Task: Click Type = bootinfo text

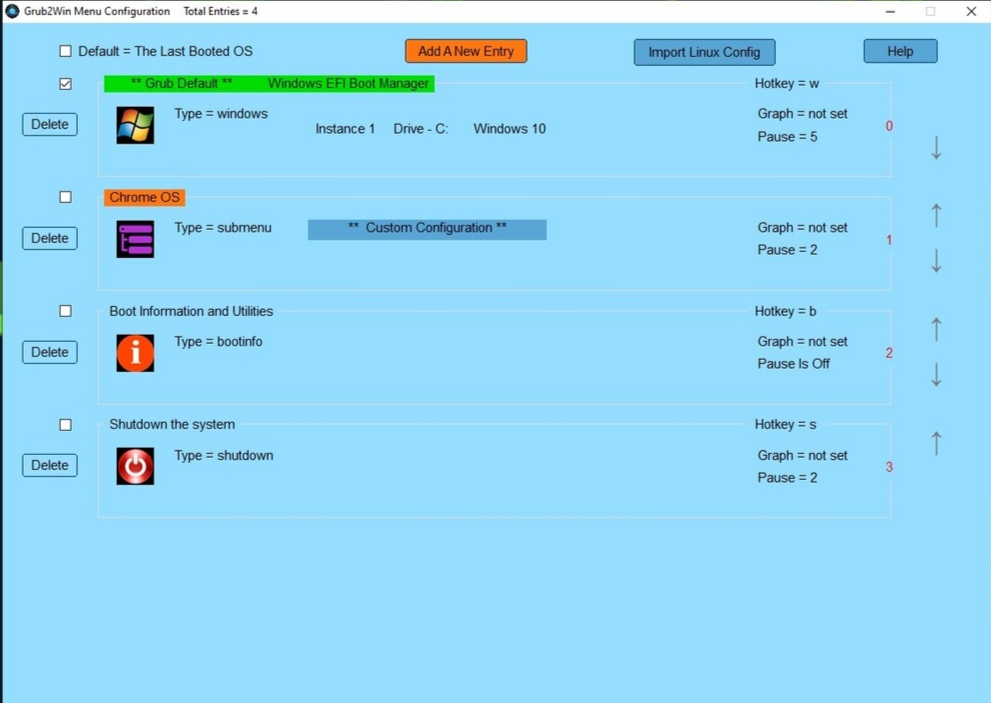Action: tap(219, 341)
